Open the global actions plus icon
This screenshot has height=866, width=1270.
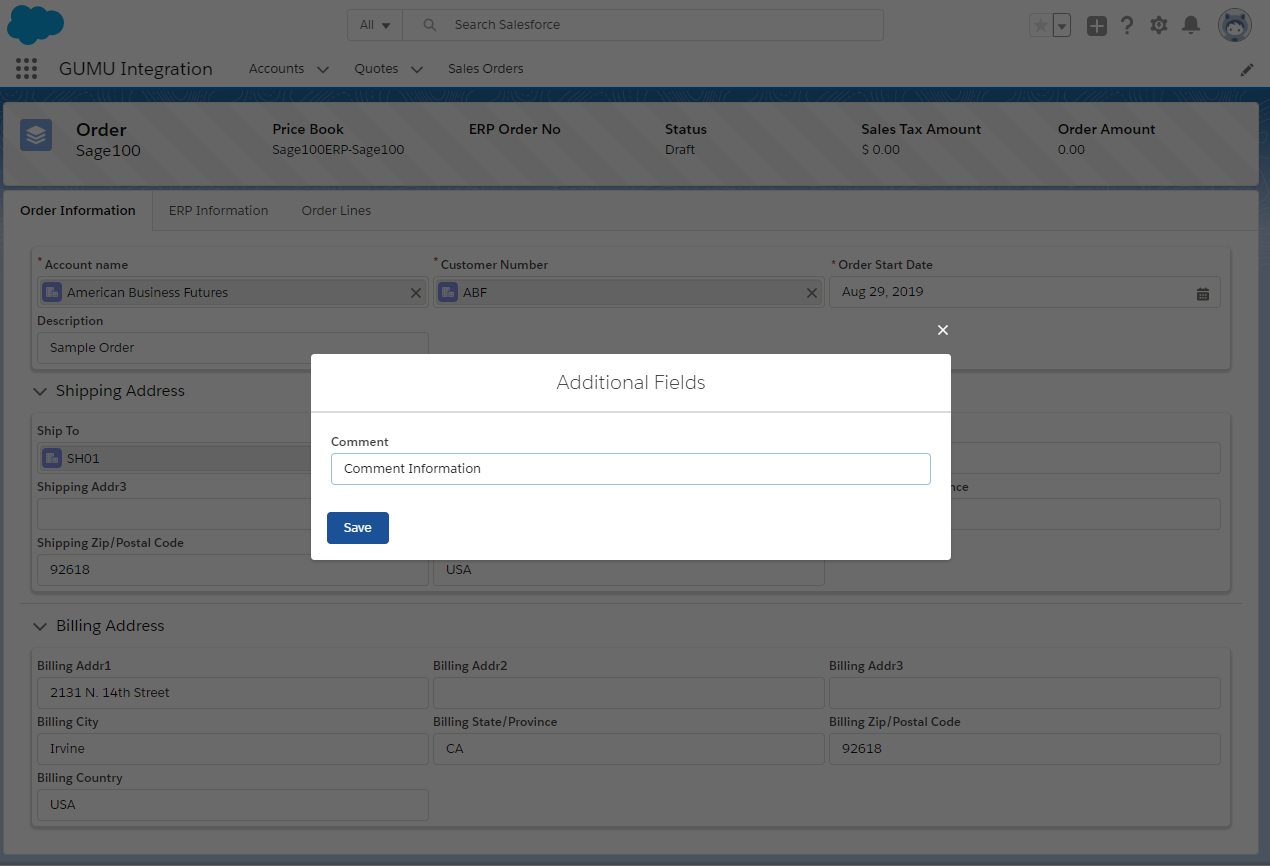click(1097, 26)
